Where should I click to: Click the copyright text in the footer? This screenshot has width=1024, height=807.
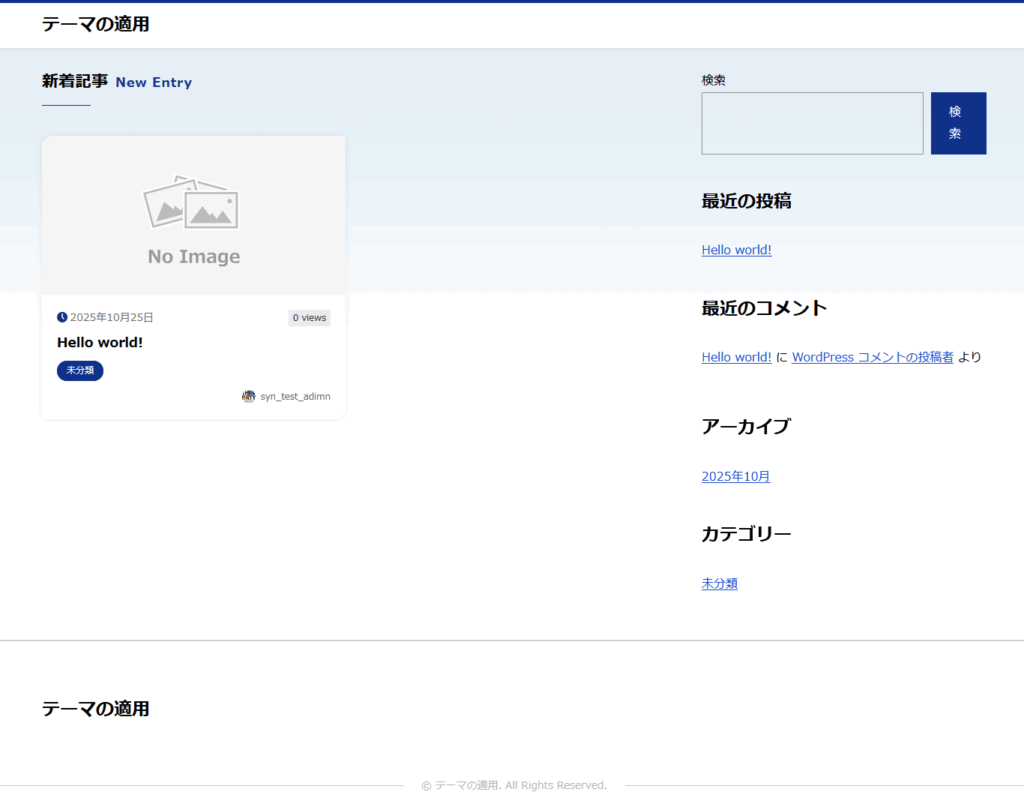514,786
